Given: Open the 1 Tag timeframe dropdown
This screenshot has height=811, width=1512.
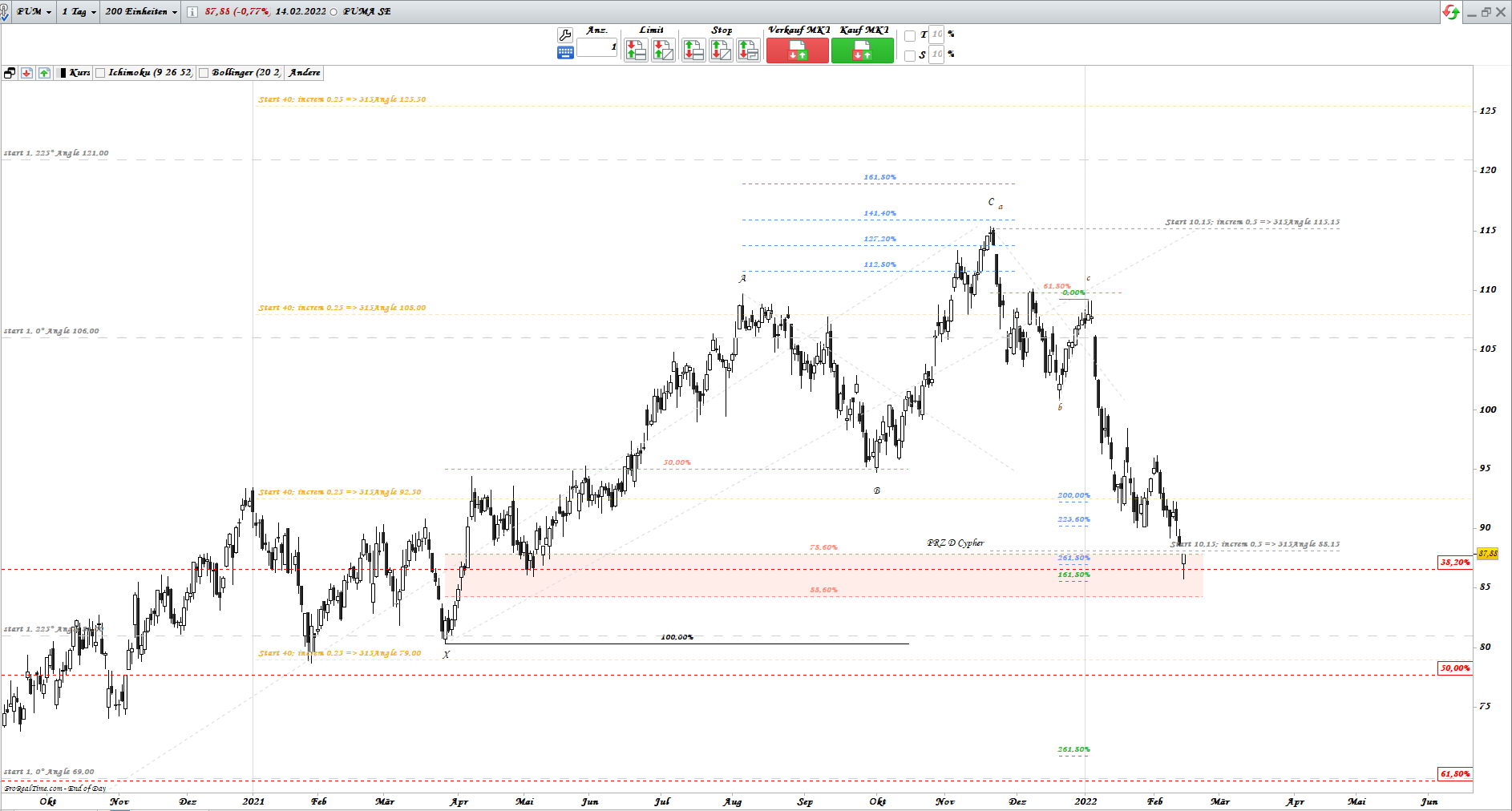Looking at the screenshot, I should [78, 12].
